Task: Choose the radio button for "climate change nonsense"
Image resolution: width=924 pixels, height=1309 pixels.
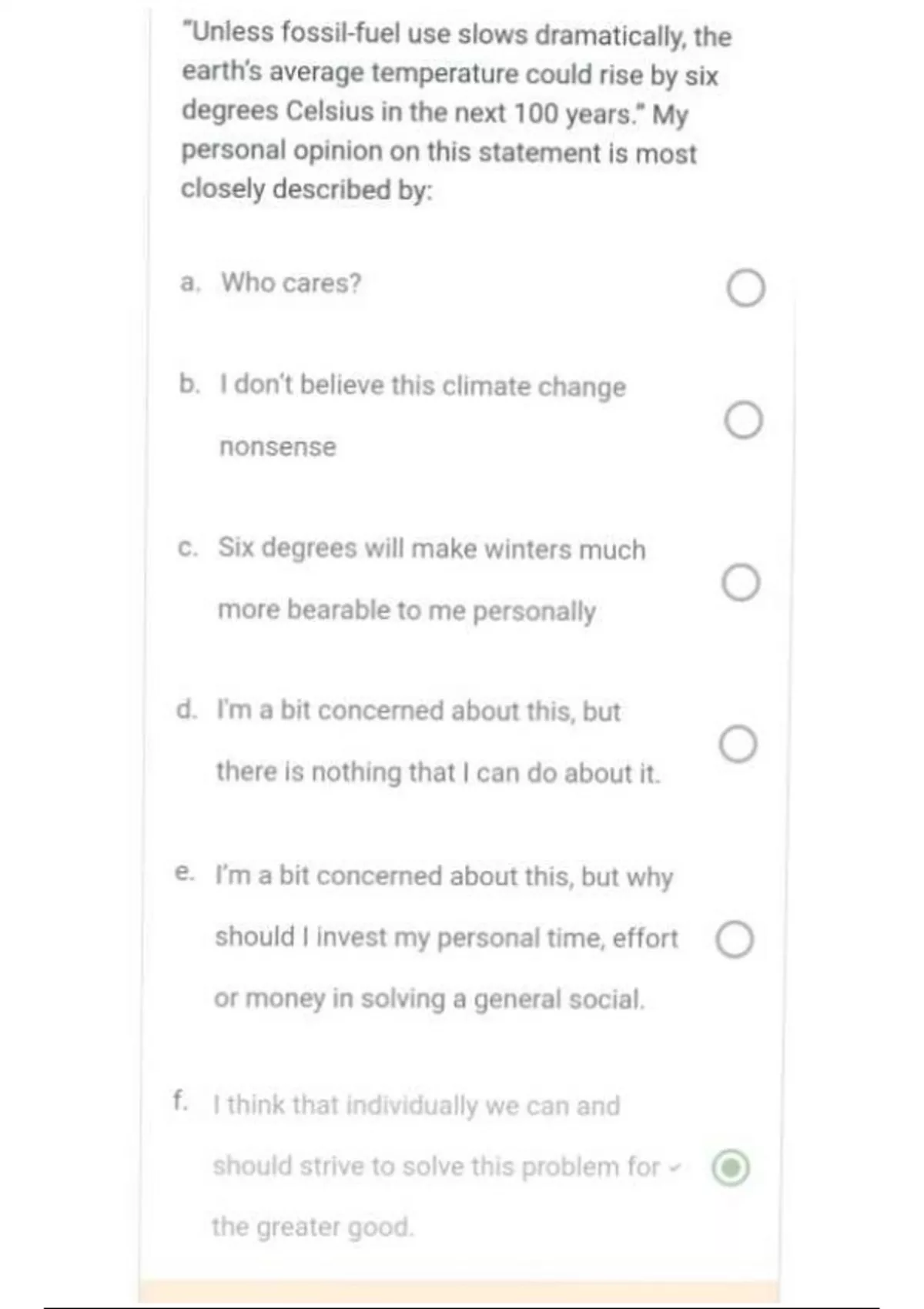Action: pos(744,420)
